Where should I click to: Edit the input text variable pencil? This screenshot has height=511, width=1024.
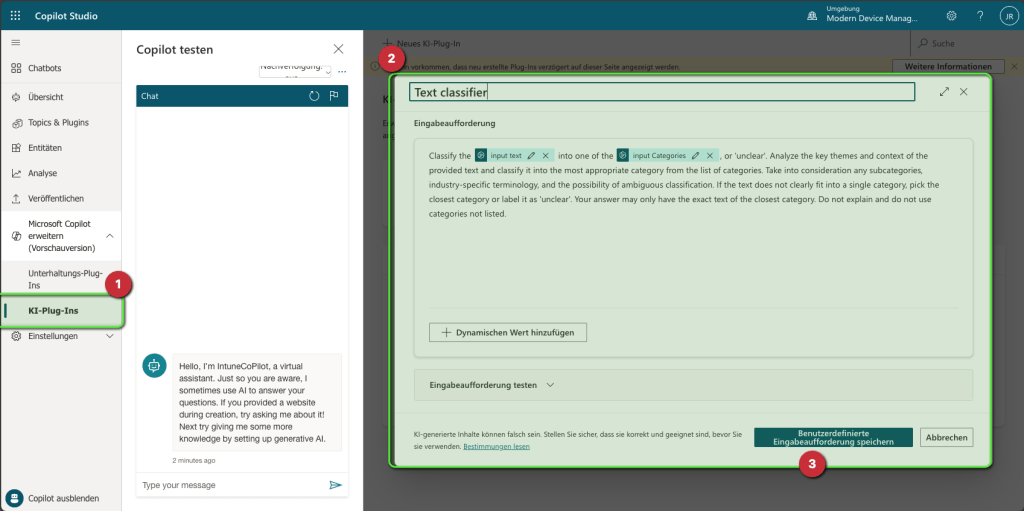tap(531, 156)
